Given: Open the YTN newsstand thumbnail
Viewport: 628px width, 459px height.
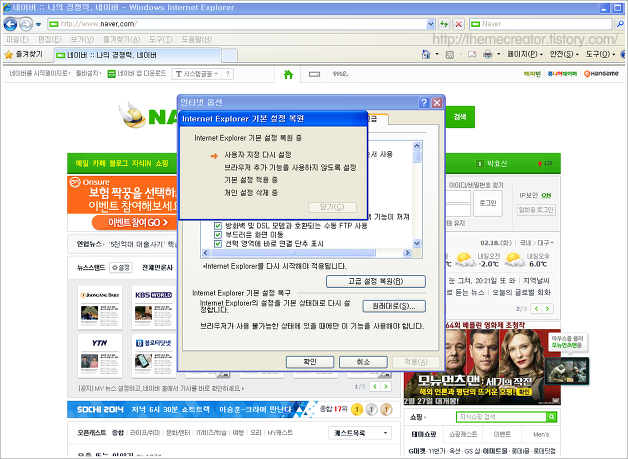Looking at the screenshot, I should pyautogui.click(x=100, y=356).
